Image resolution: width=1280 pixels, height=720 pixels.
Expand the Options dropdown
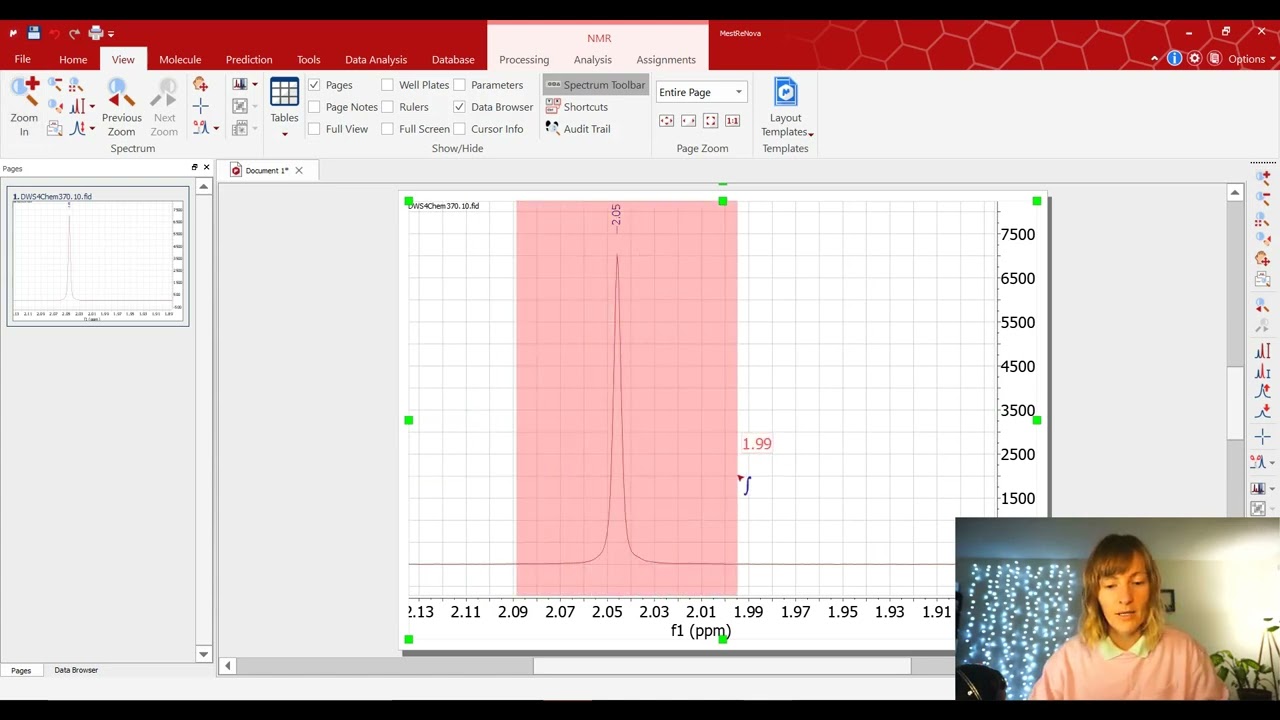click(1250, 59)
